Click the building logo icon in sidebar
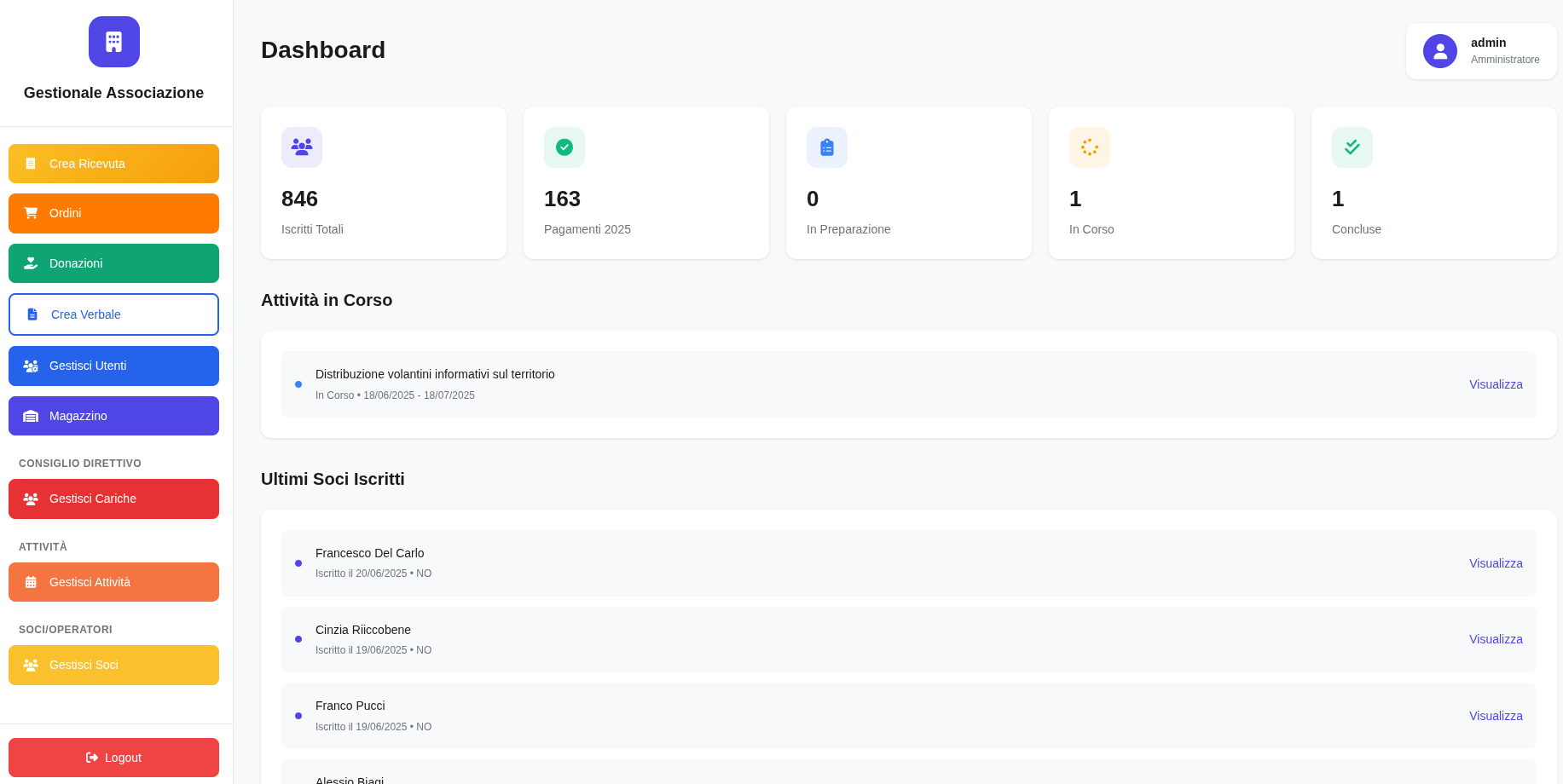Viewport: 1563px width, 784px height. (x=113, y=42)
